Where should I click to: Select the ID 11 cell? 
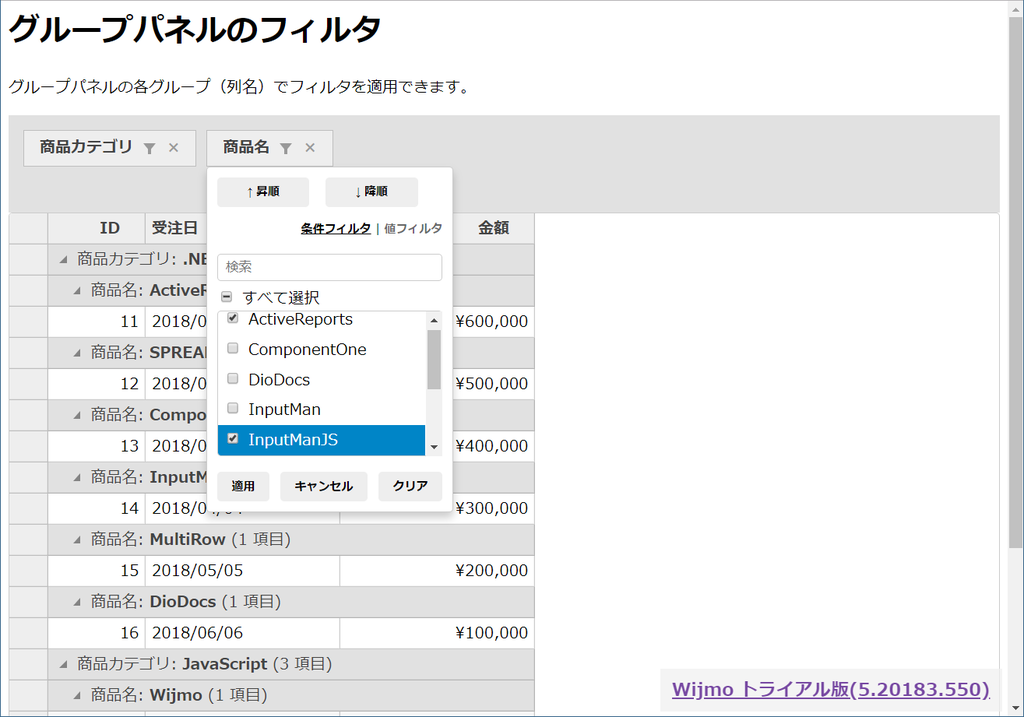pyautogui.click(x=97, y=321)
